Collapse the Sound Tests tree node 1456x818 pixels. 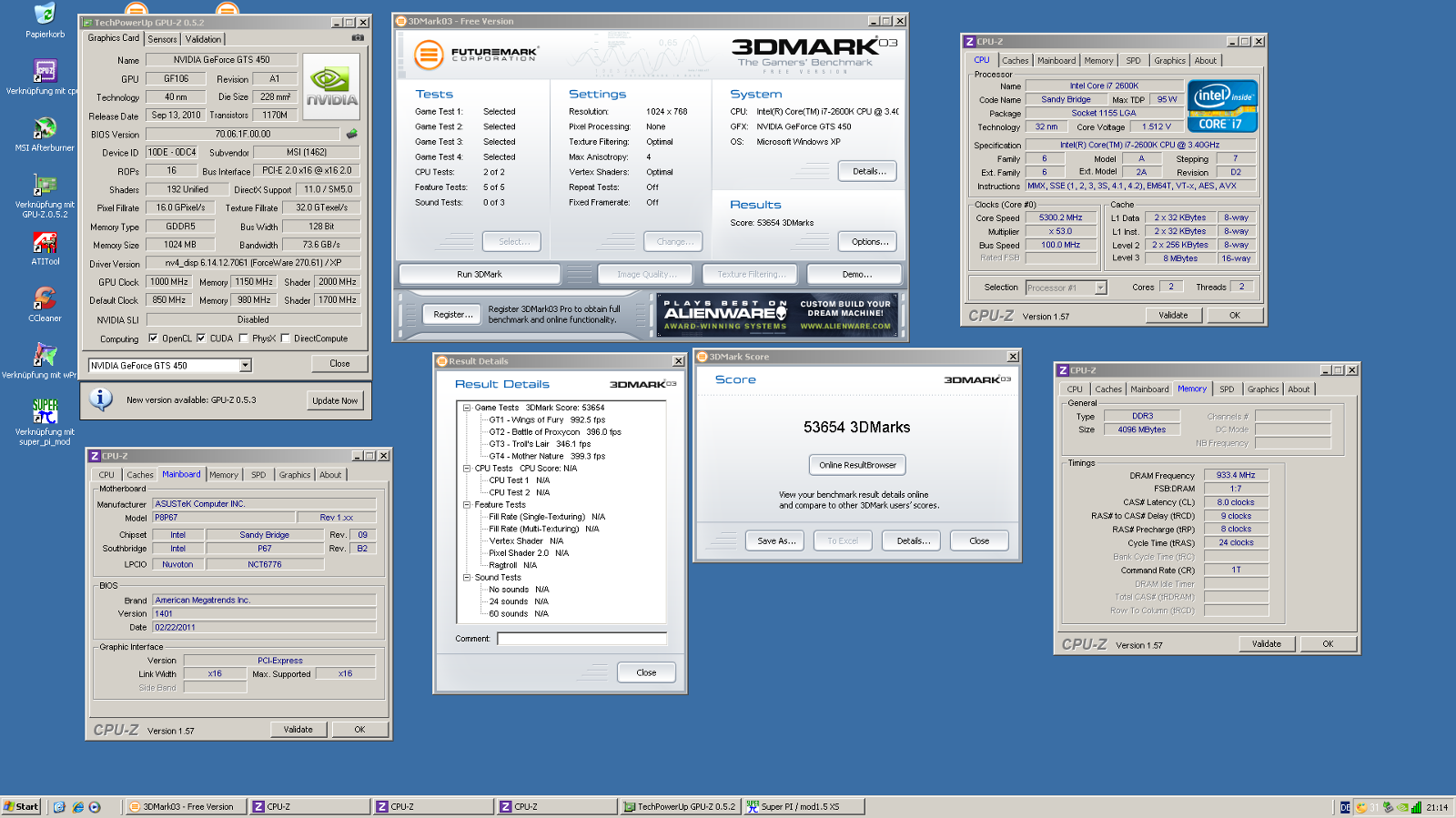click(x=467, y=578)
